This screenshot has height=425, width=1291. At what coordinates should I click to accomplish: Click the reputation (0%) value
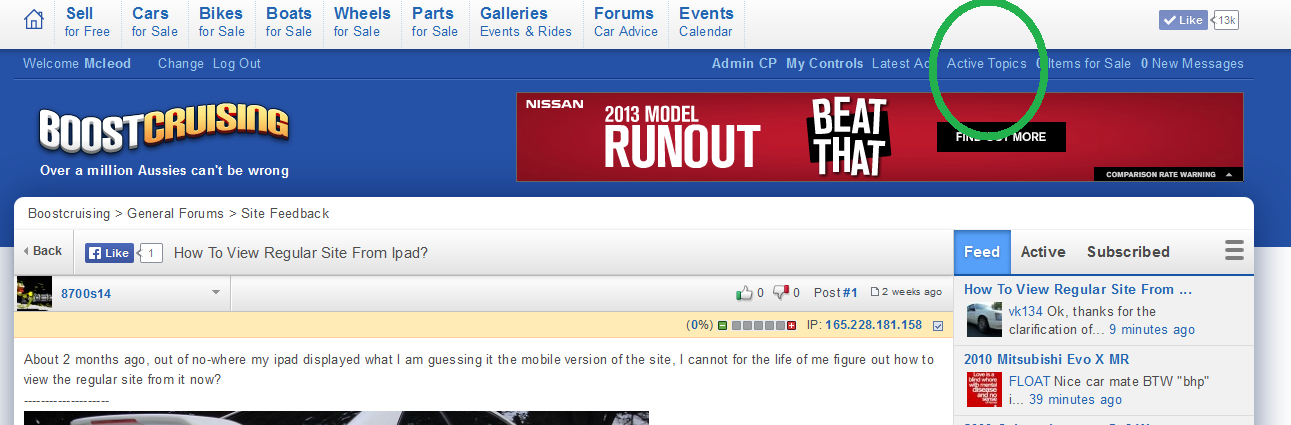[x=699, y=326]
